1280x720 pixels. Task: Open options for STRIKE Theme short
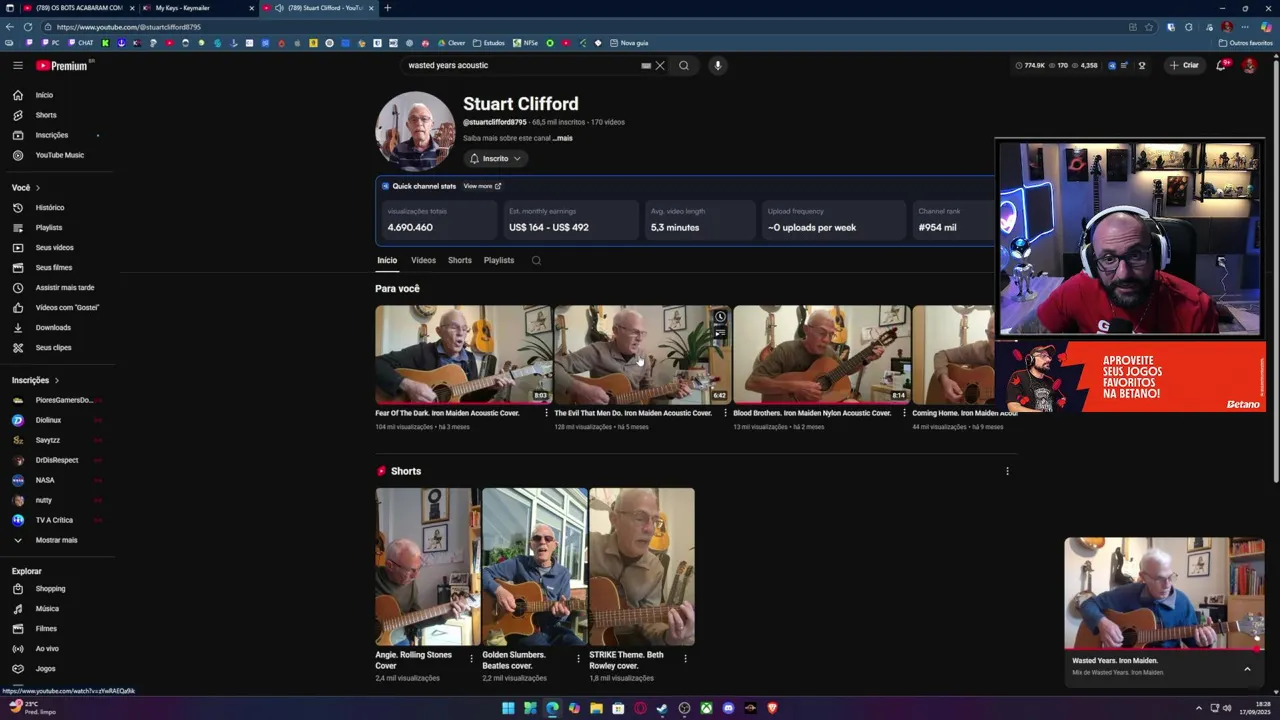685,658
